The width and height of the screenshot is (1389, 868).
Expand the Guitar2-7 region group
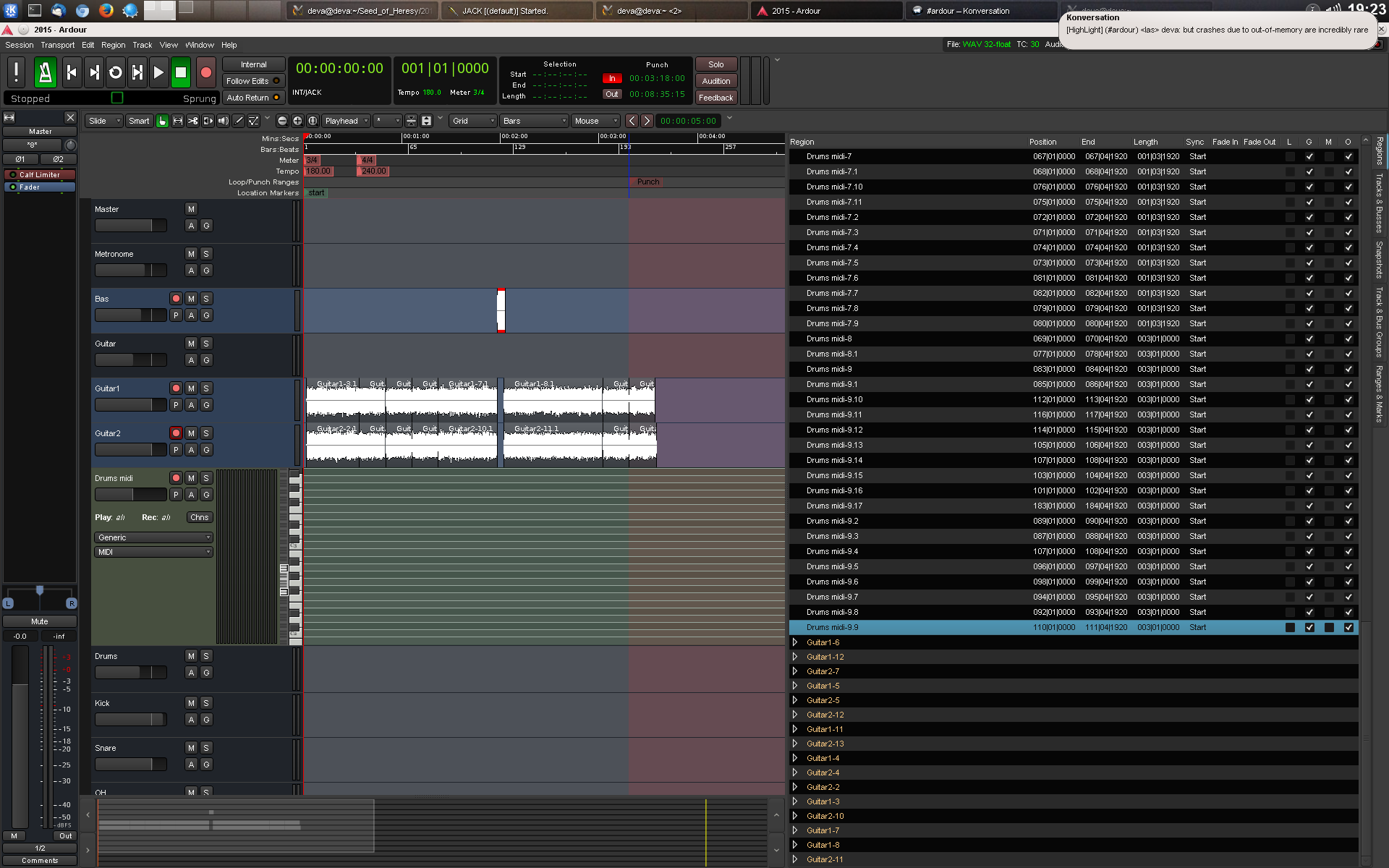795,671
